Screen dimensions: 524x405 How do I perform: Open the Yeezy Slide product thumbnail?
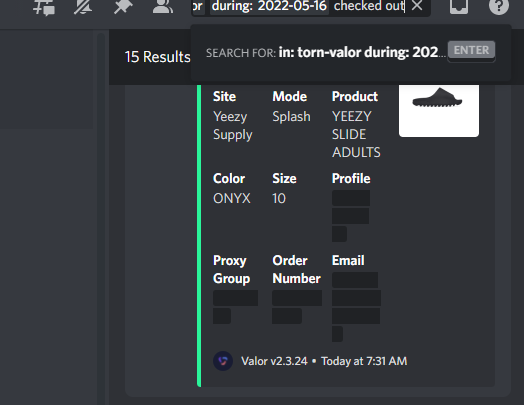click(438, 111)
